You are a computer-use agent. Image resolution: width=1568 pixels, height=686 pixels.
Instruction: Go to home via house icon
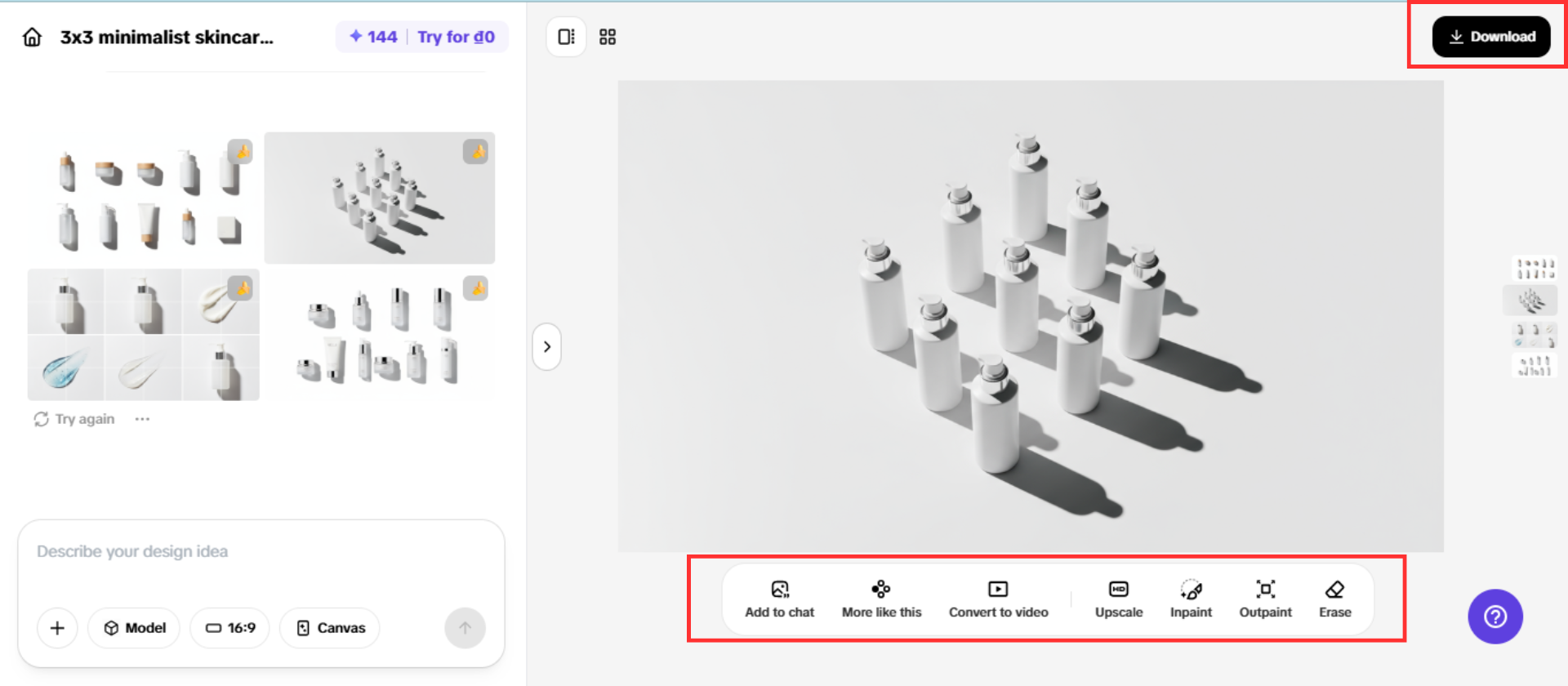click(x=32, y=37)
